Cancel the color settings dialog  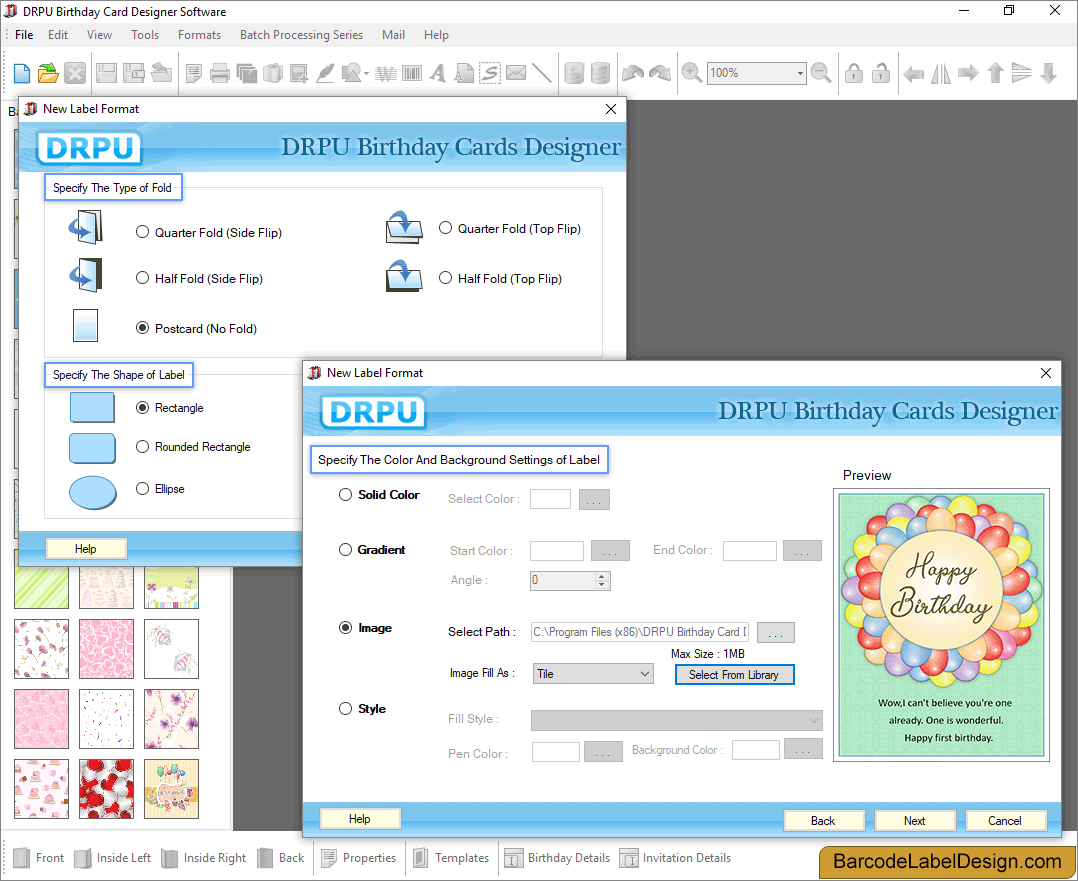pos(1005,820)
